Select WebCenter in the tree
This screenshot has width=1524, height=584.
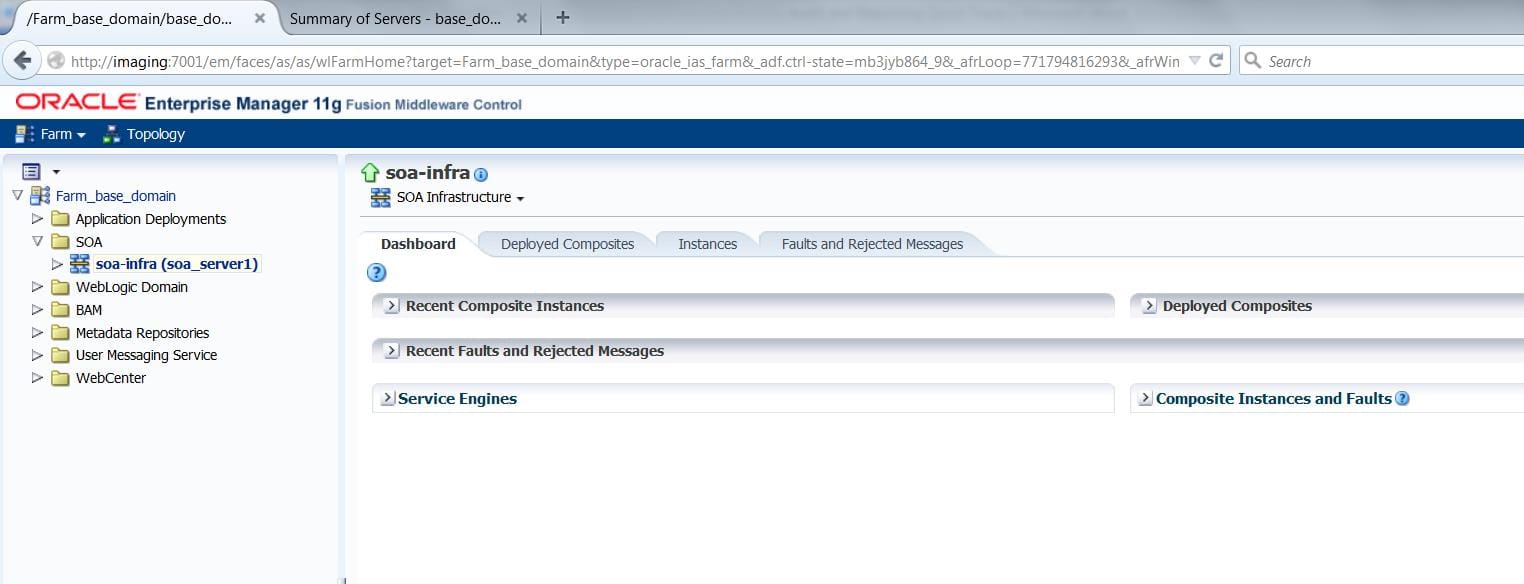(x=110, y=378)
